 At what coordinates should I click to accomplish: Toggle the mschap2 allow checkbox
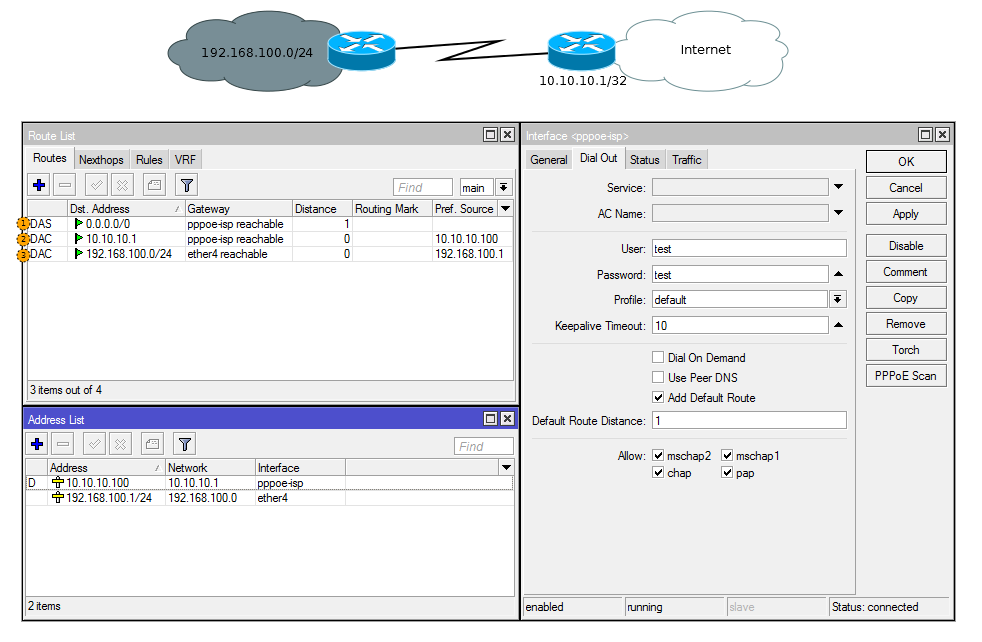point(658,455)
